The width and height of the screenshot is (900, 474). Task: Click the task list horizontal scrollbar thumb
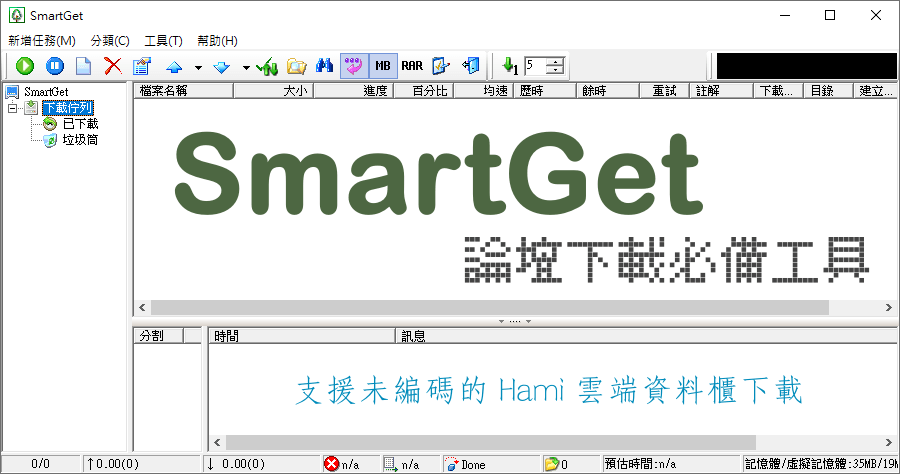490,308
